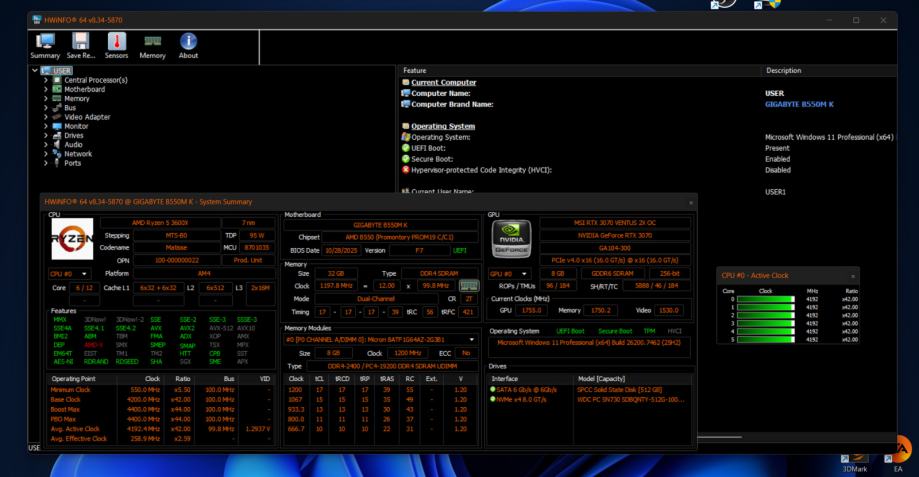Click the core 3 clock bar
Screen dimensions: 919x477
[x=765, y=323]
